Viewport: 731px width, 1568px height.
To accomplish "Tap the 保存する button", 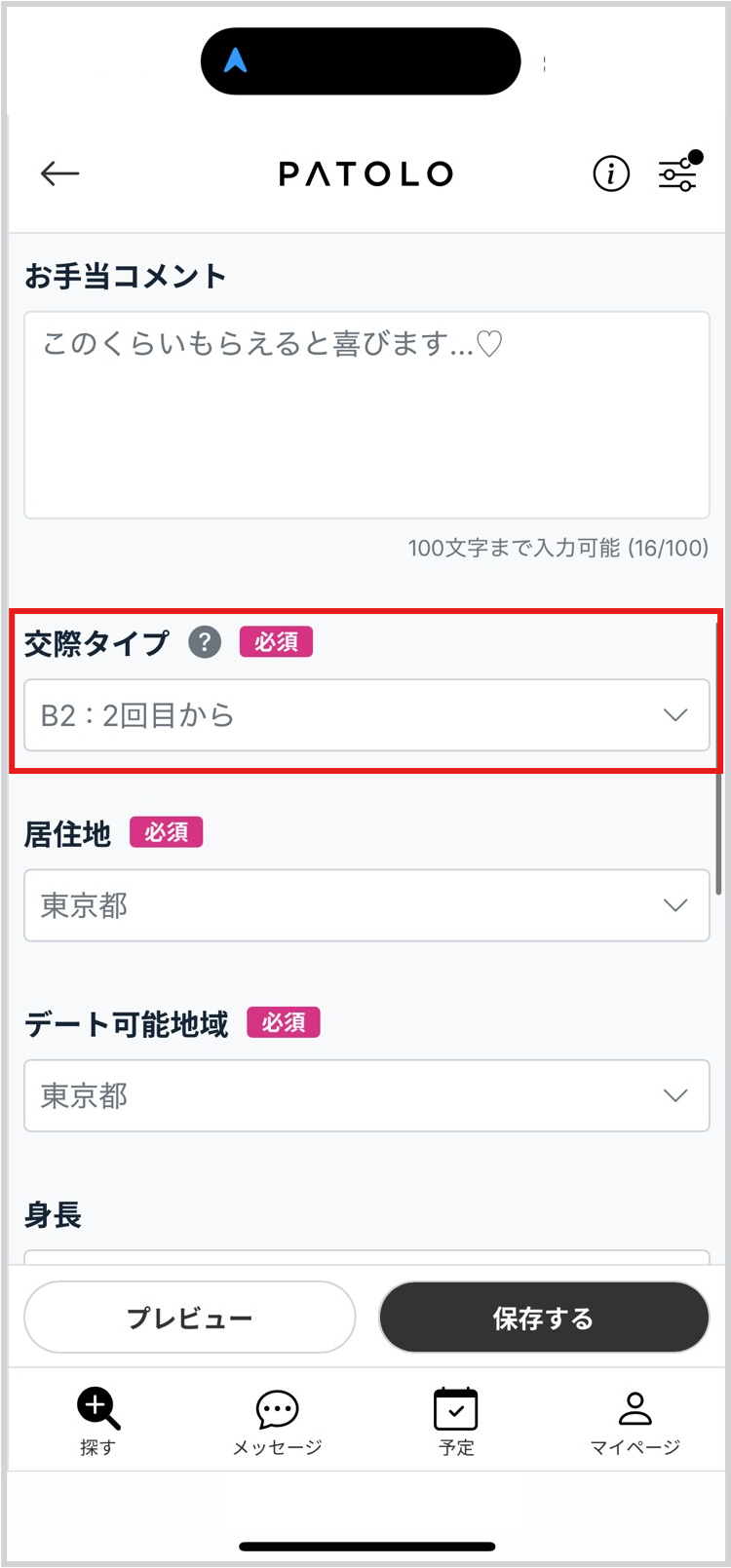I will pyautogui.click(x=544, y=1318).
